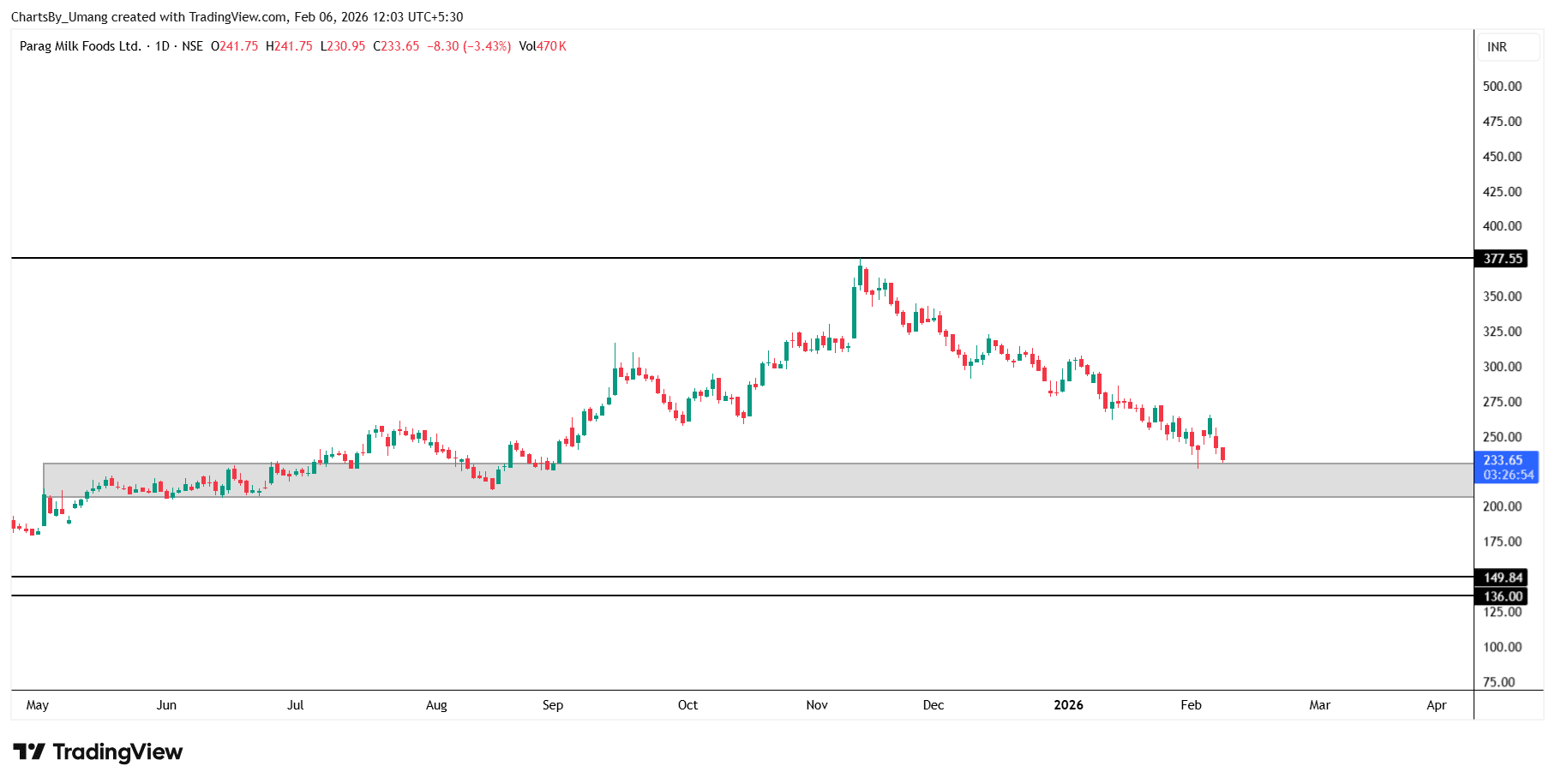Select the 136.00 price line label
Screen dimensions: 1555x784
[1503, 596]
